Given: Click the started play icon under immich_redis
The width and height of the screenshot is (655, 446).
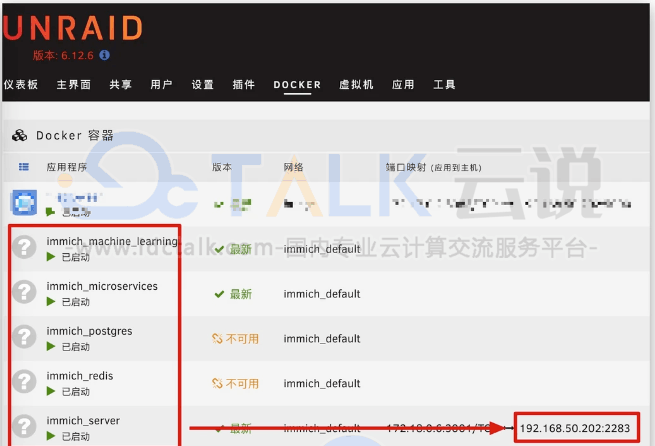Looking at the screenshot, I should [x=51, y=391].
